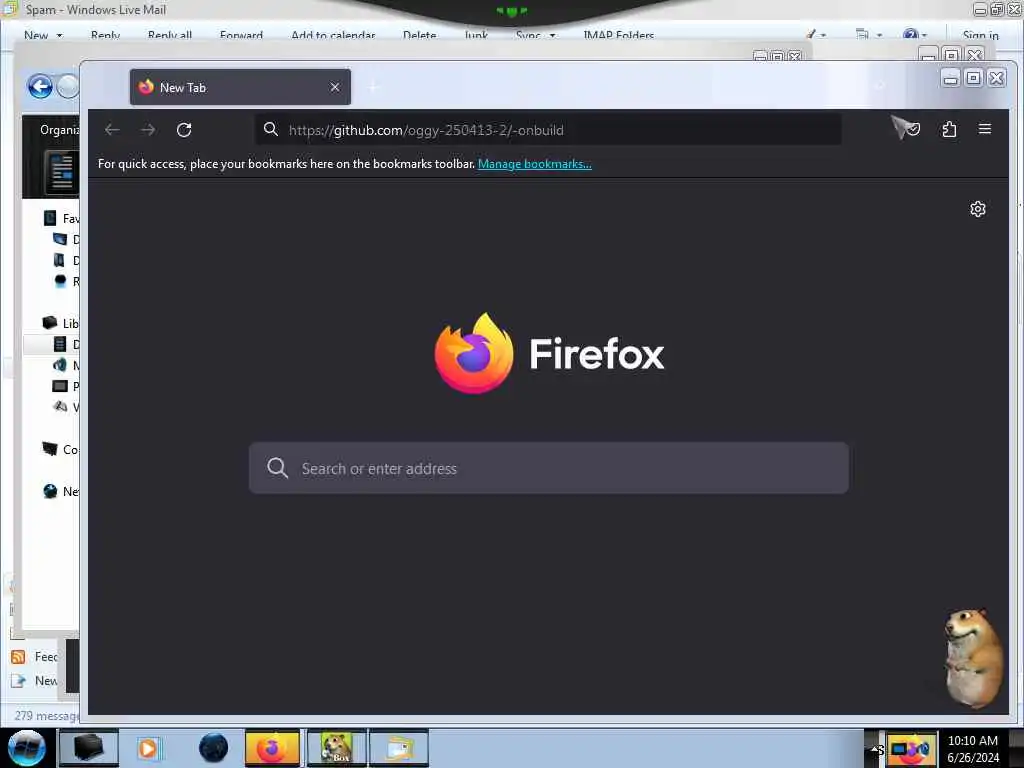Click Add to calendar in Live Mail
Image resolution: width=1024 pixels, height=768 pixels.
point(333,35)
